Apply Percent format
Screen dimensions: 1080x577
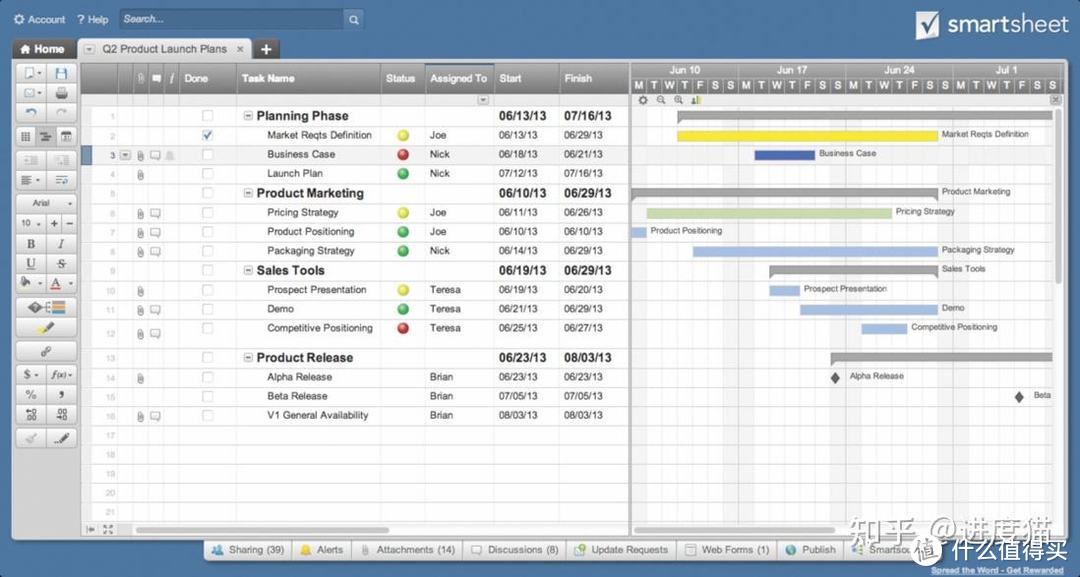pos(30,395)
